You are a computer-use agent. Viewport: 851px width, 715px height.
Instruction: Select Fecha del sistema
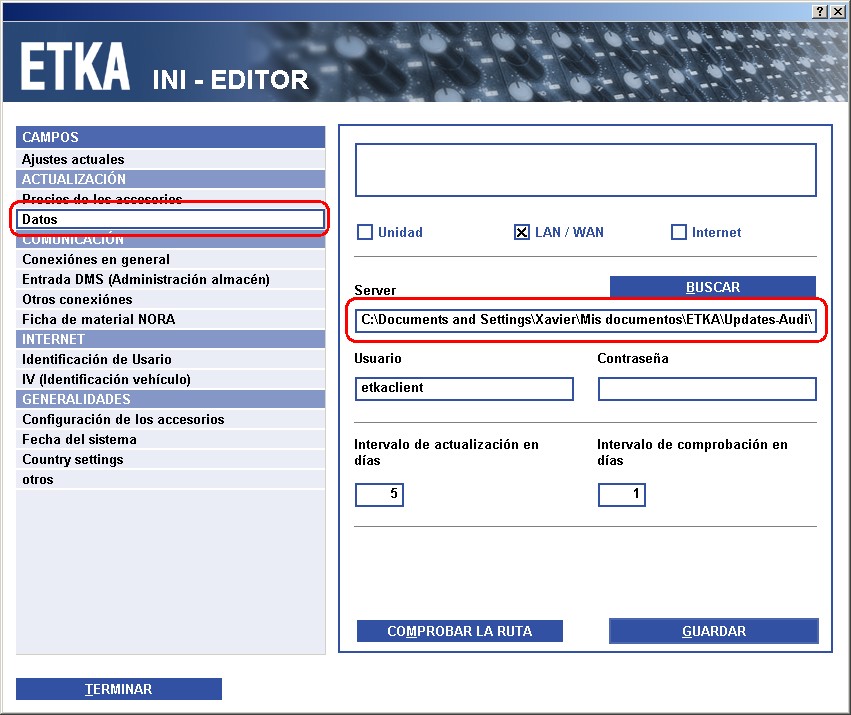[170, 439]
